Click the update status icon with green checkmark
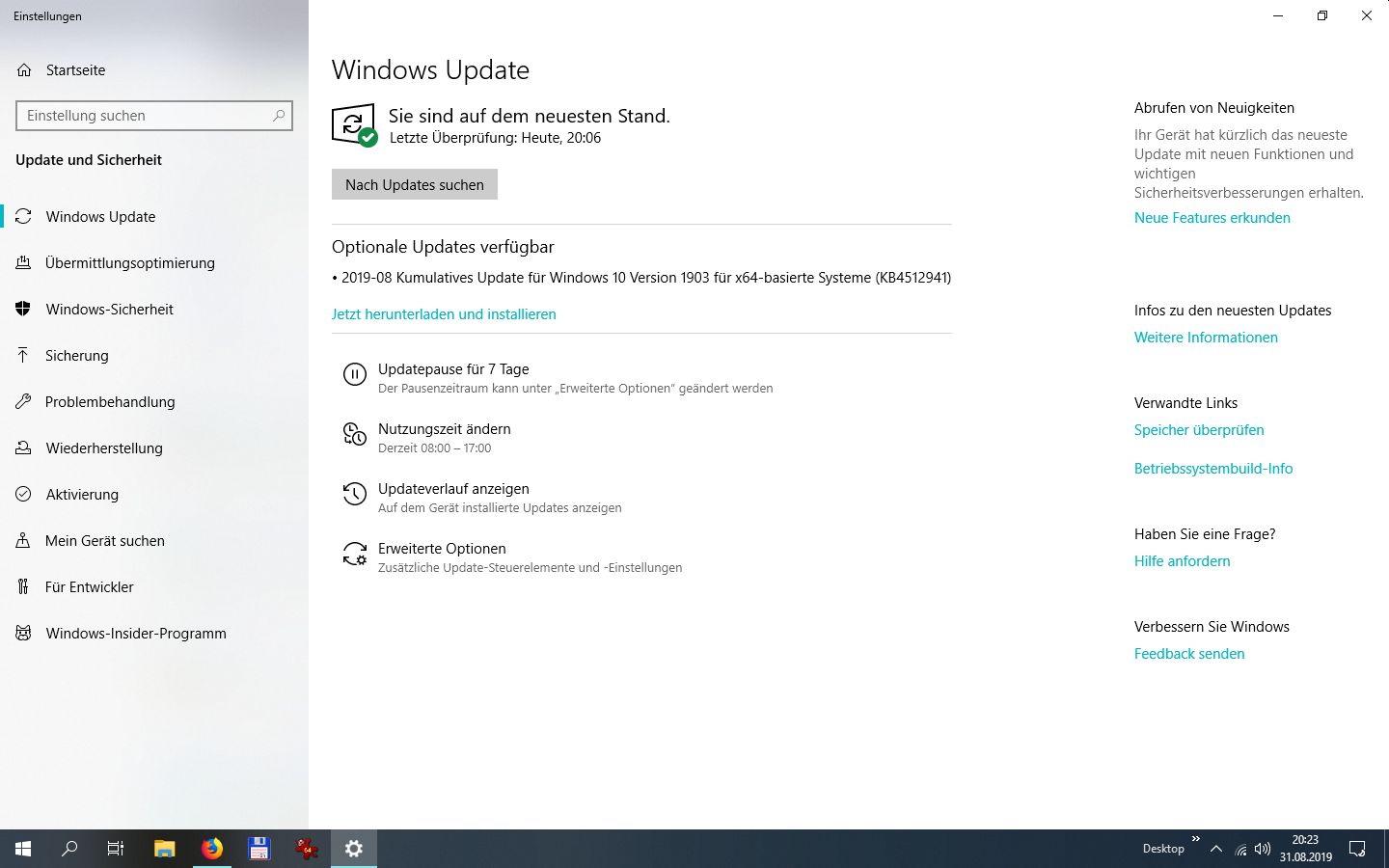1389x868 pixels. pyautogui.click(x=354, y=125)
